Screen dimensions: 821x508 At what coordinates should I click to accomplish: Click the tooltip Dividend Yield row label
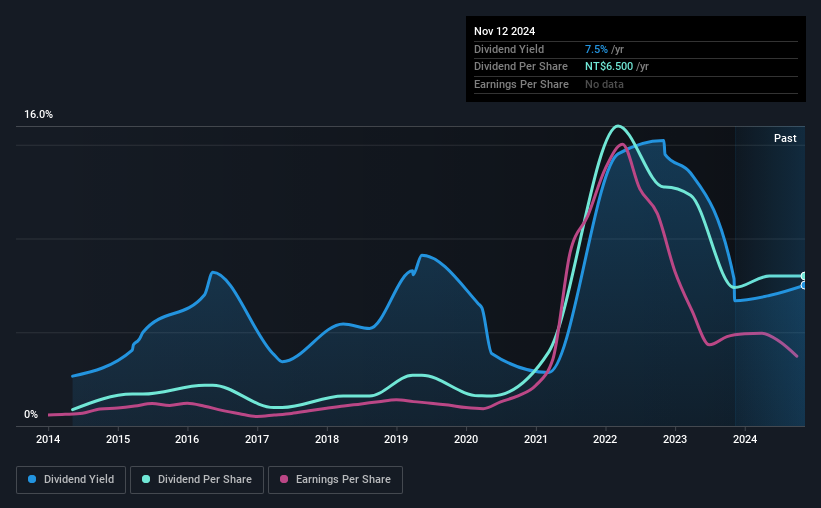509,49
